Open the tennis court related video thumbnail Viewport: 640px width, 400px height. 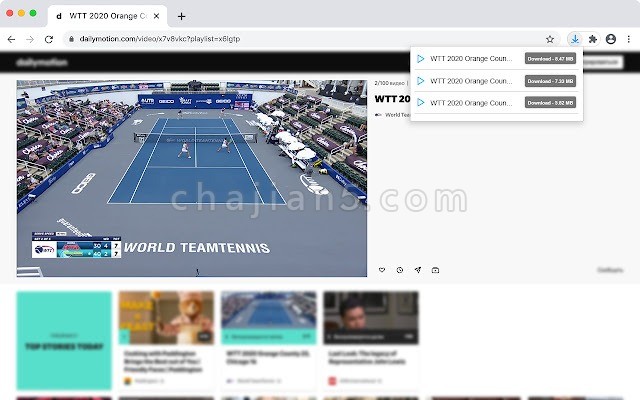tap(269, 318)
